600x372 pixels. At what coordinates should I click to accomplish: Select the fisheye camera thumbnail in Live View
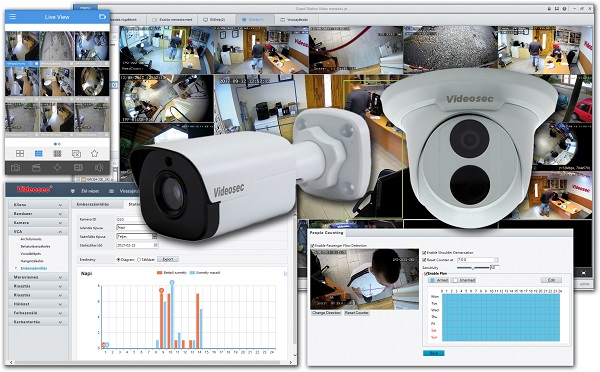pos(92,82)
